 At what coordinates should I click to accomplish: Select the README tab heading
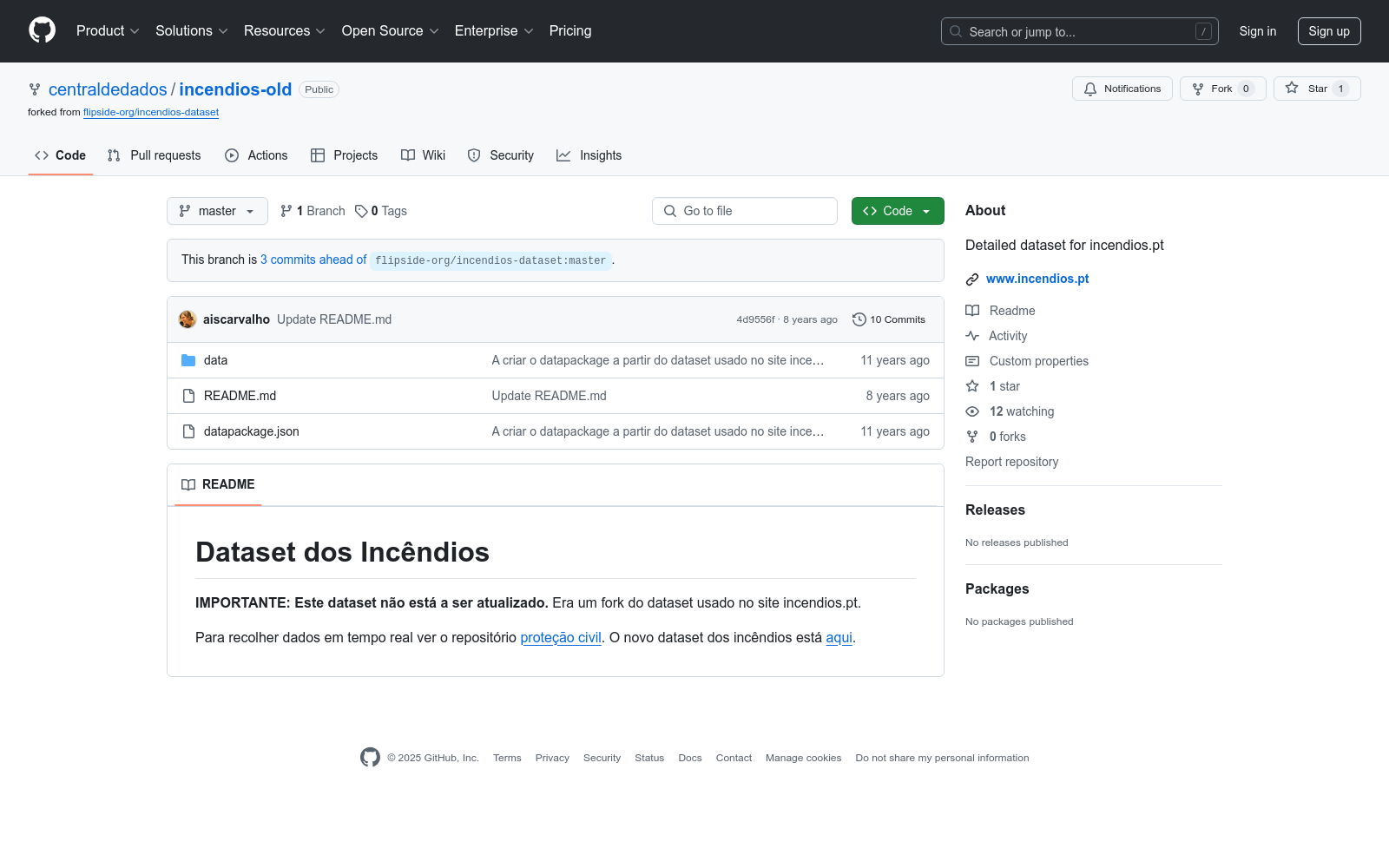coord(218,484)
